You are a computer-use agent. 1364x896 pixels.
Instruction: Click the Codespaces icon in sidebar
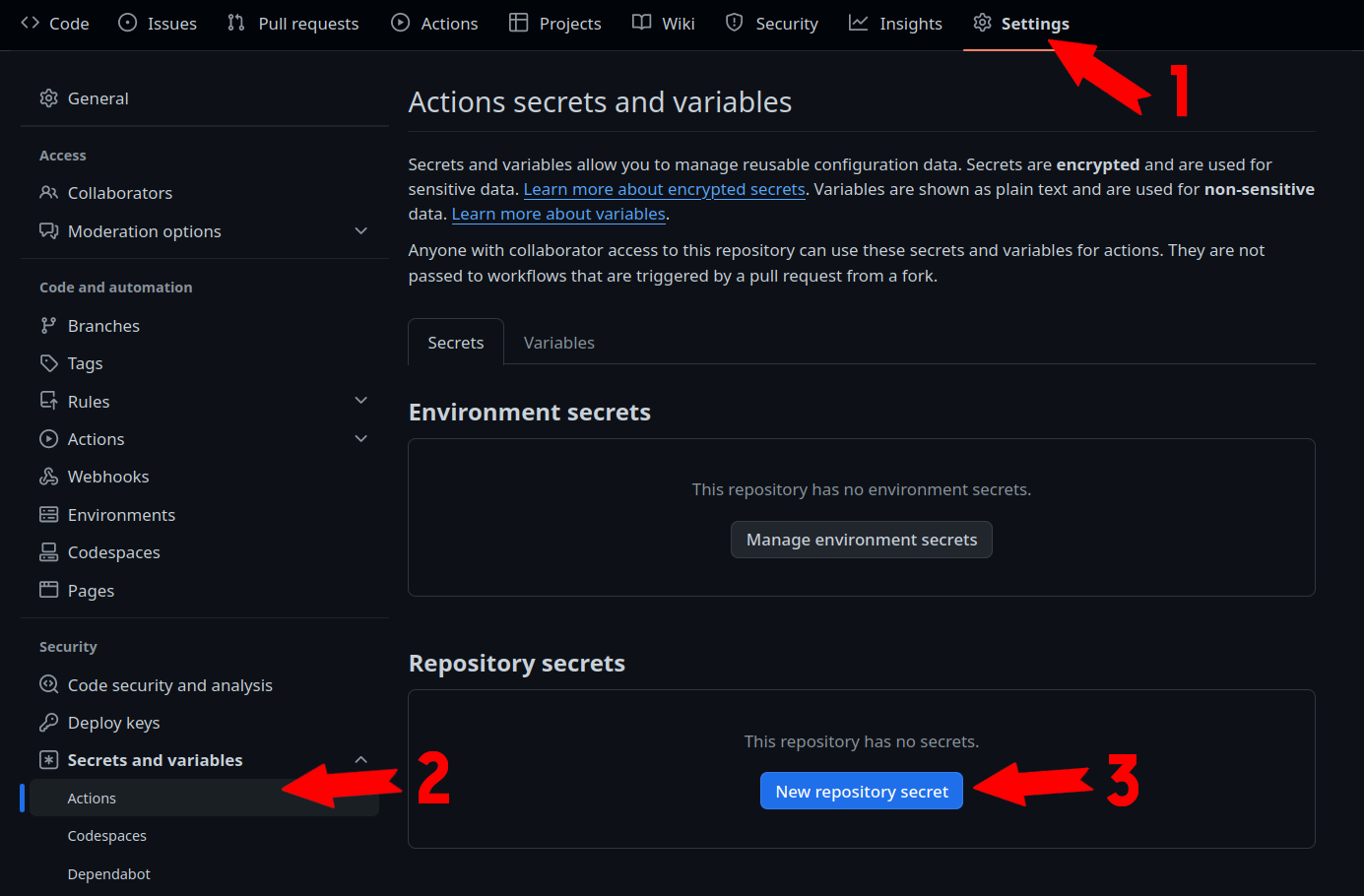[x=48, y=552]
